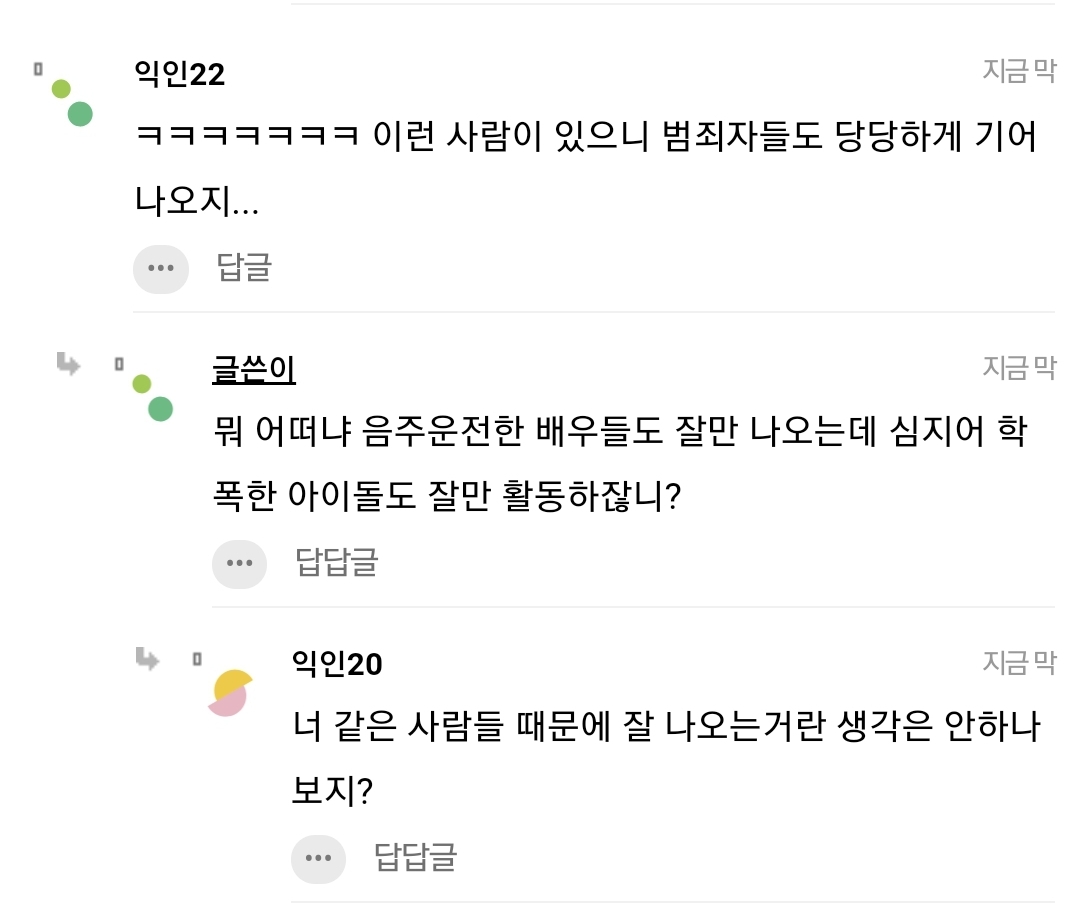Click 익인22's green dots avatar

(72, 102)
